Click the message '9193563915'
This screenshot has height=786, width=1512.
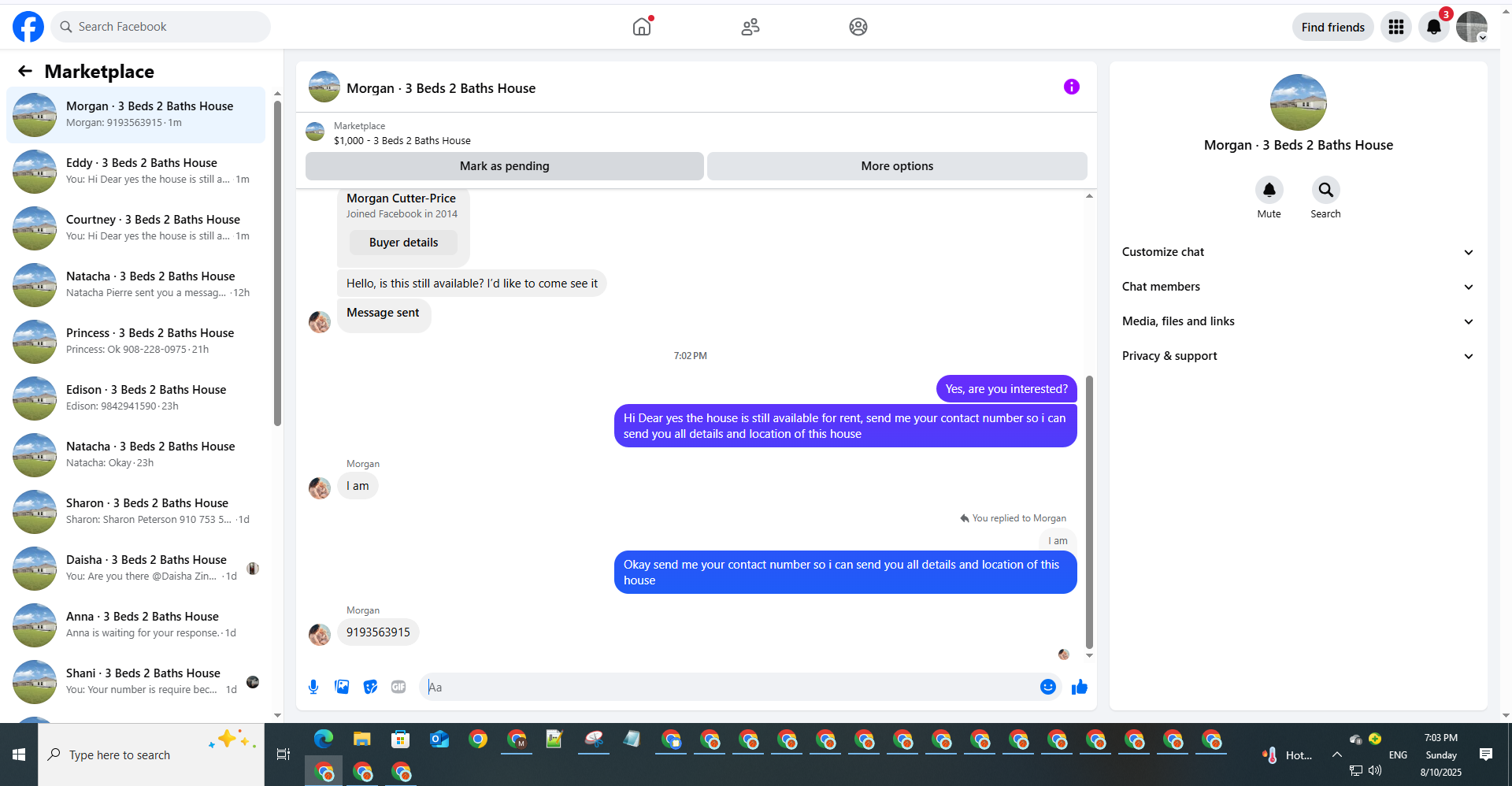tap(378, 632)
